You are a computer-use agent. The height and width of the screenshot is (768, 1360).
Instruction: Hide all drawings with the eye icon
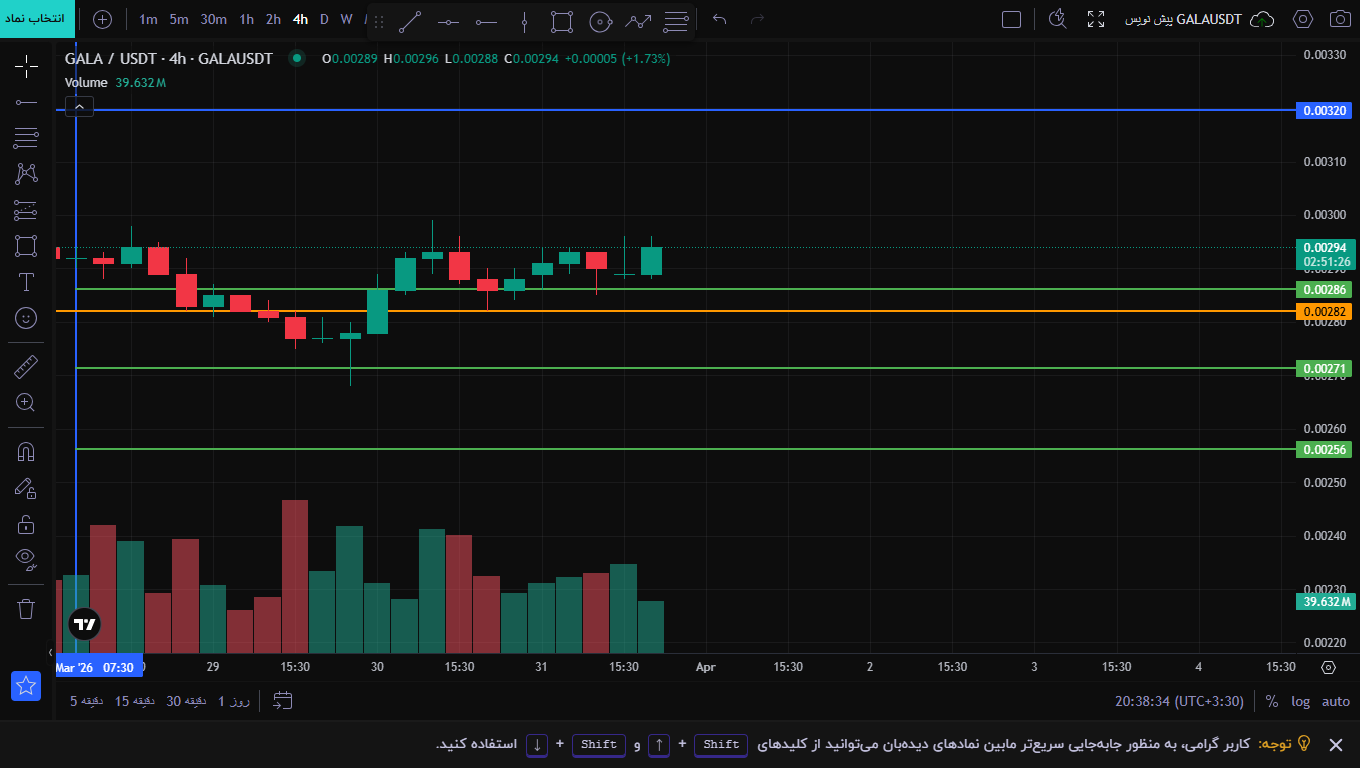[x=26, y=558]
